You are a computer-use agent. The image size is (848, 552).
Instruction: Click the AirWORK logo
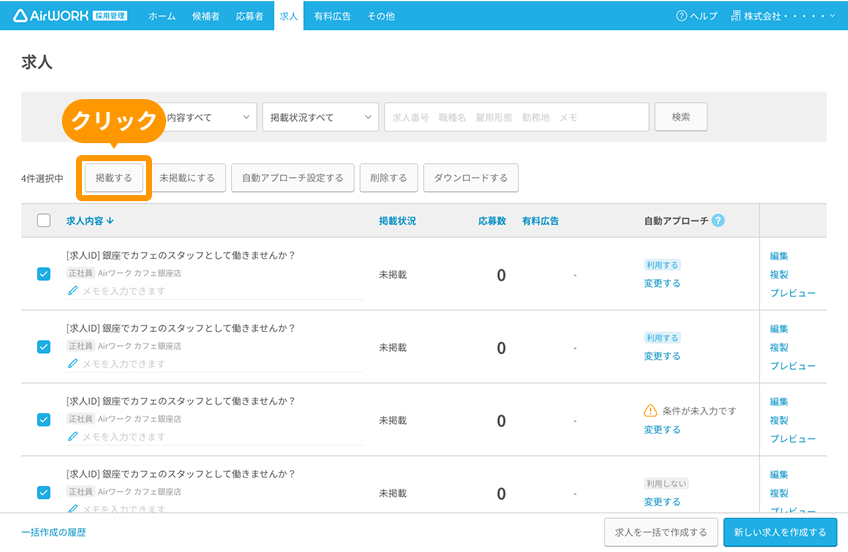coord(70,16)
